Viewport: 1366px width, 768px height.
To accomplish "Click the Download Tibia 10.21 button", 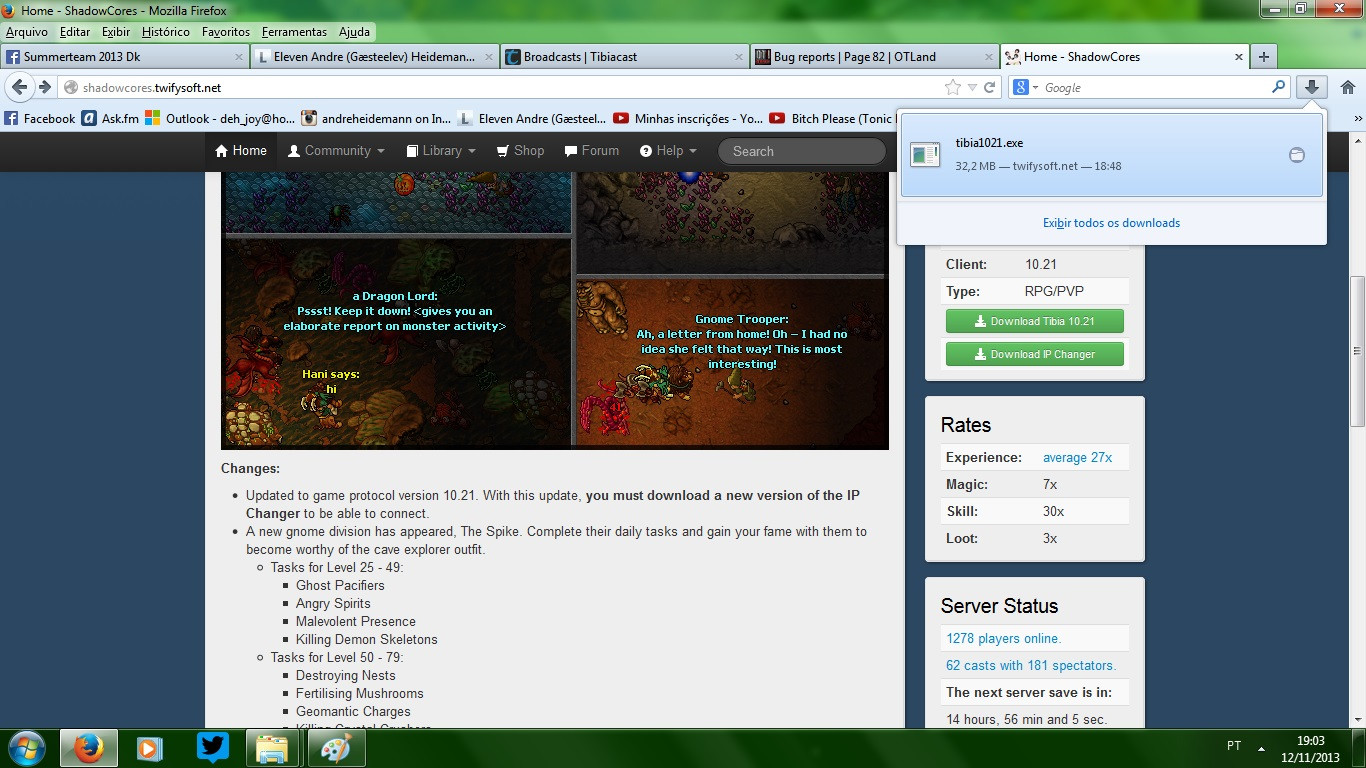I will pos(1035,321).
